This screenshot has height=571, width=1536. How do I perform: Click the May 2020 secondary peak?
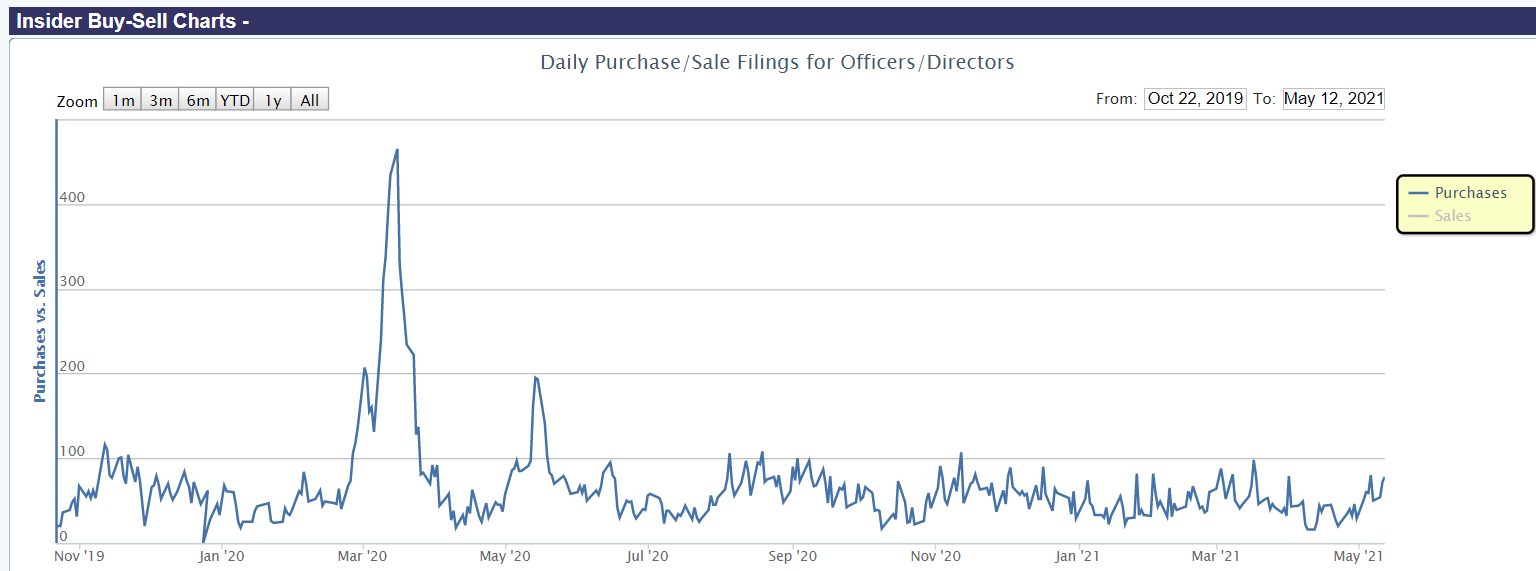pyautogui.click(x=536, y=377)
